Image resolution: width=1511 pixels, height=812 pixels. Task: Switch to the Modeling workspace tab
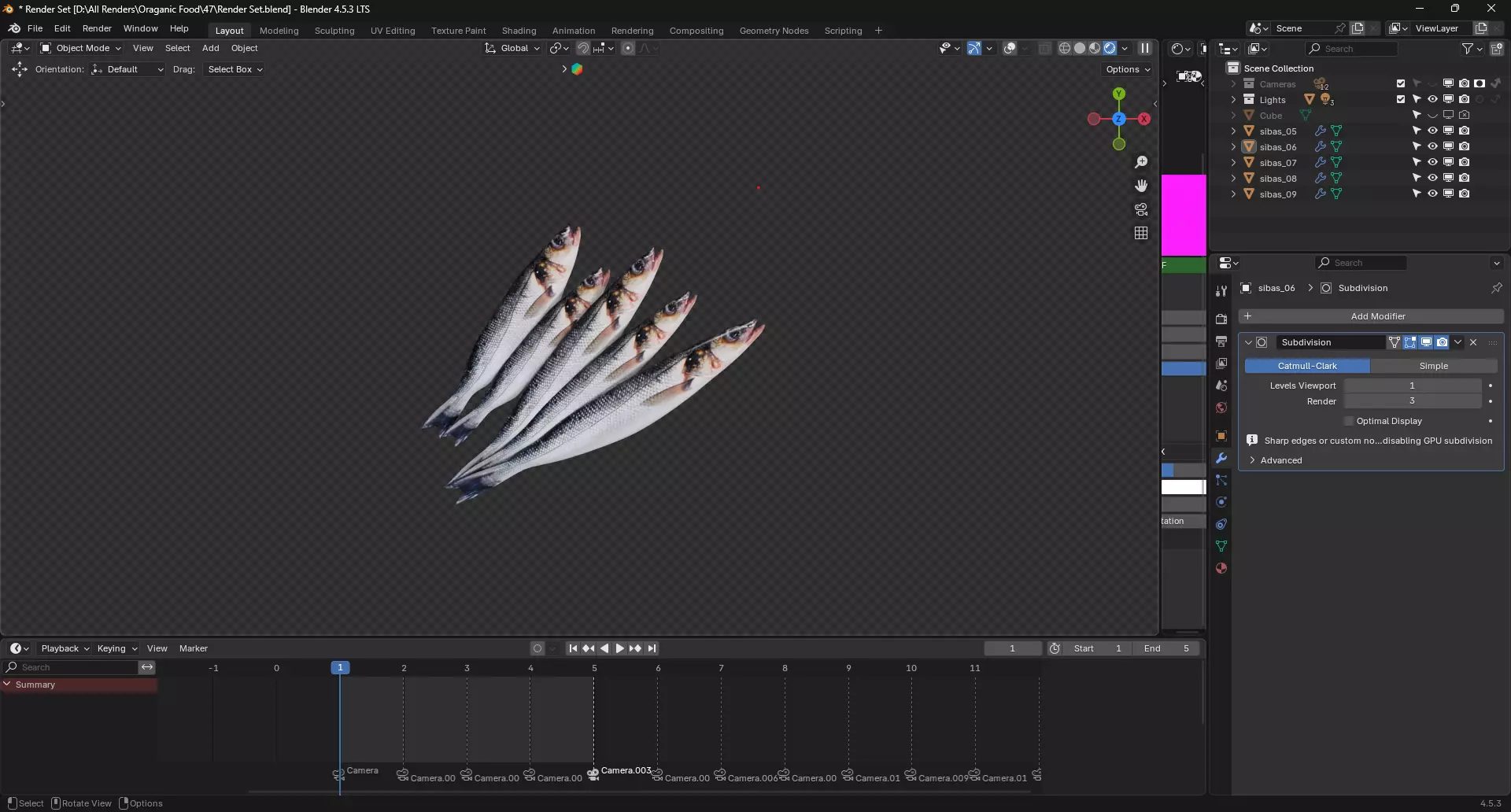[x=279, y=31]
